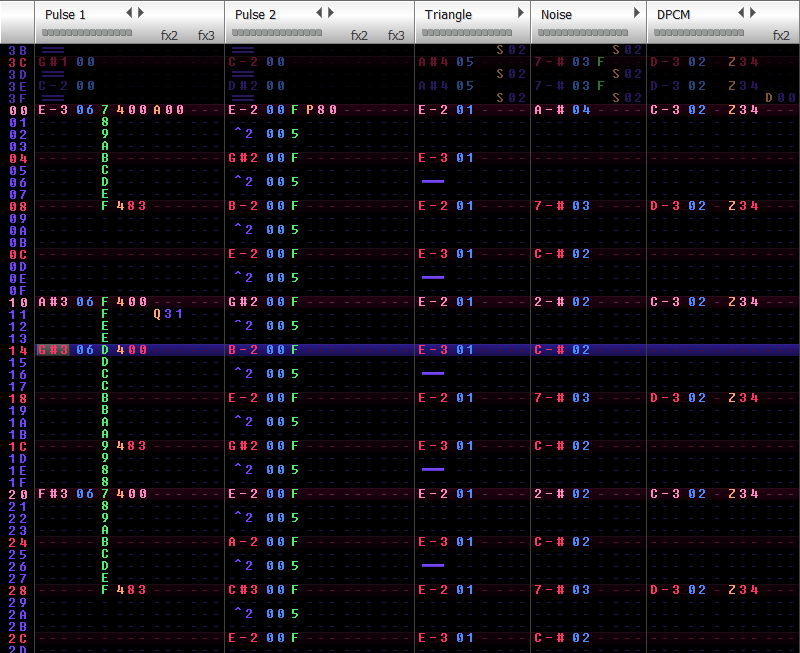The height and width of the screenshot is (653, 800).
Task: Click Pulse 2 right arrow in channel header
Action: coord(331,13)
